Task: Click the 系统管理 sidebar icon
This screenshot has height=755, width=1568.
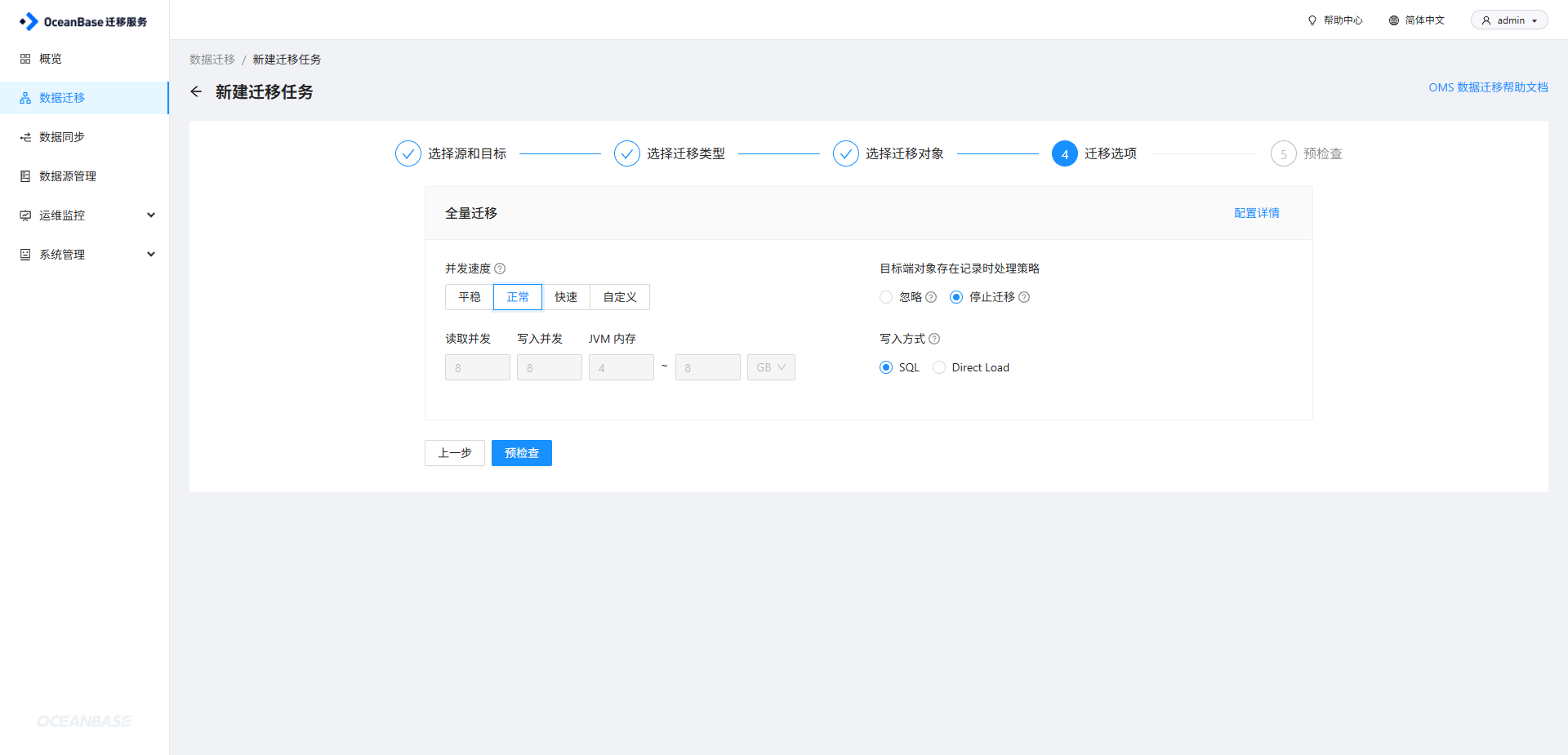Action: pos(25,255)
